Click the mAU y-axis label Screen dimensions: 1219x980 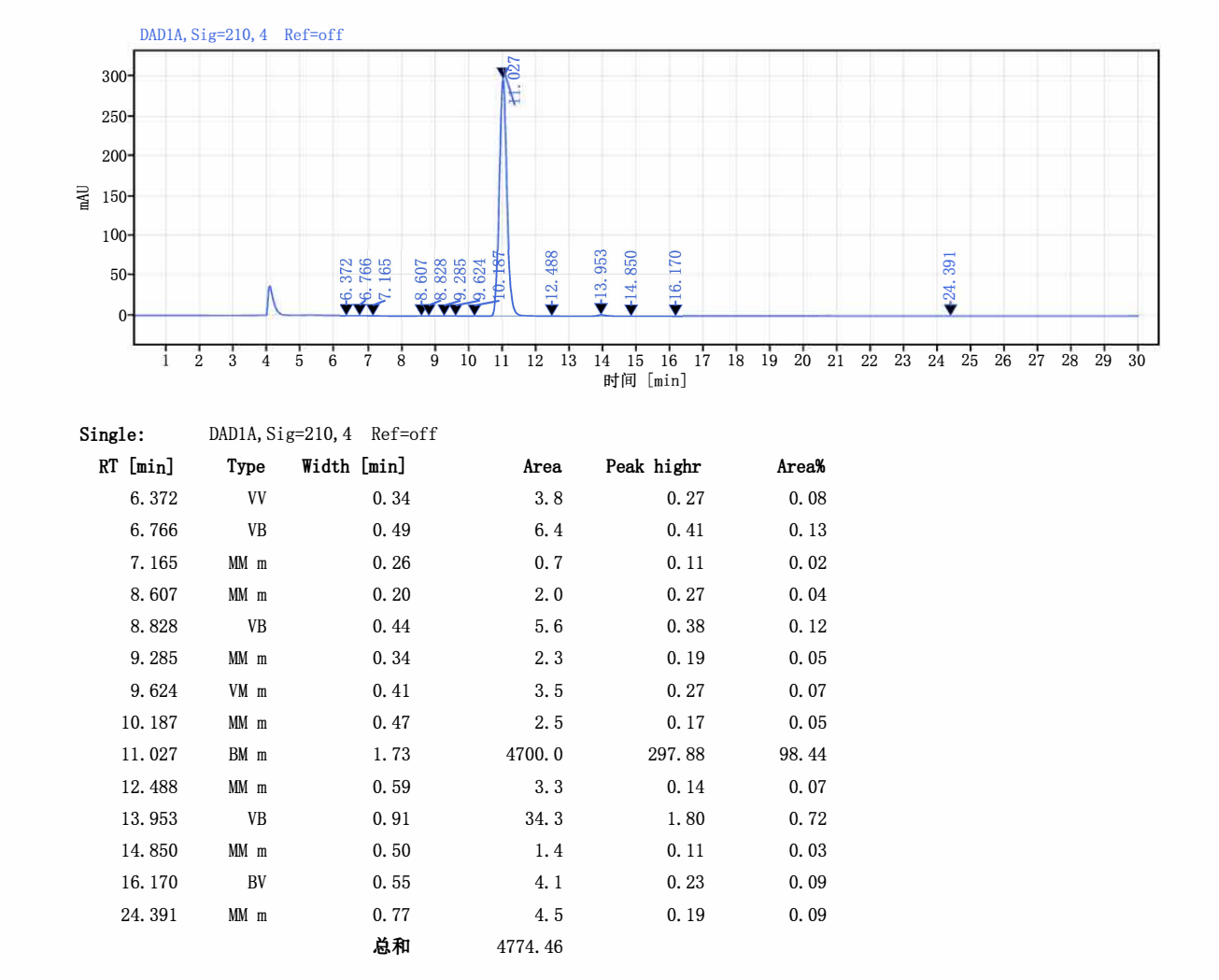coord(84,197)
